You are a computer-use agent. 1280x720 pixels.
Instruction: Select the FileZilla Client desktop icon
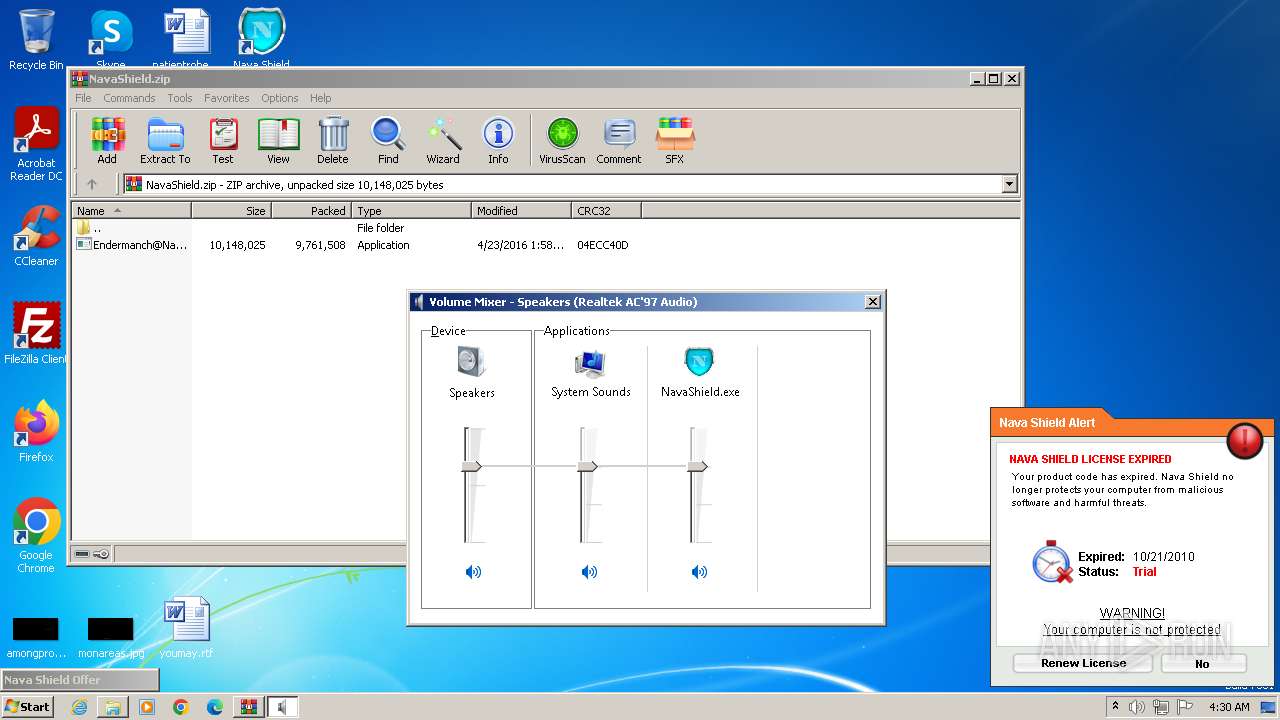(36, 333)
